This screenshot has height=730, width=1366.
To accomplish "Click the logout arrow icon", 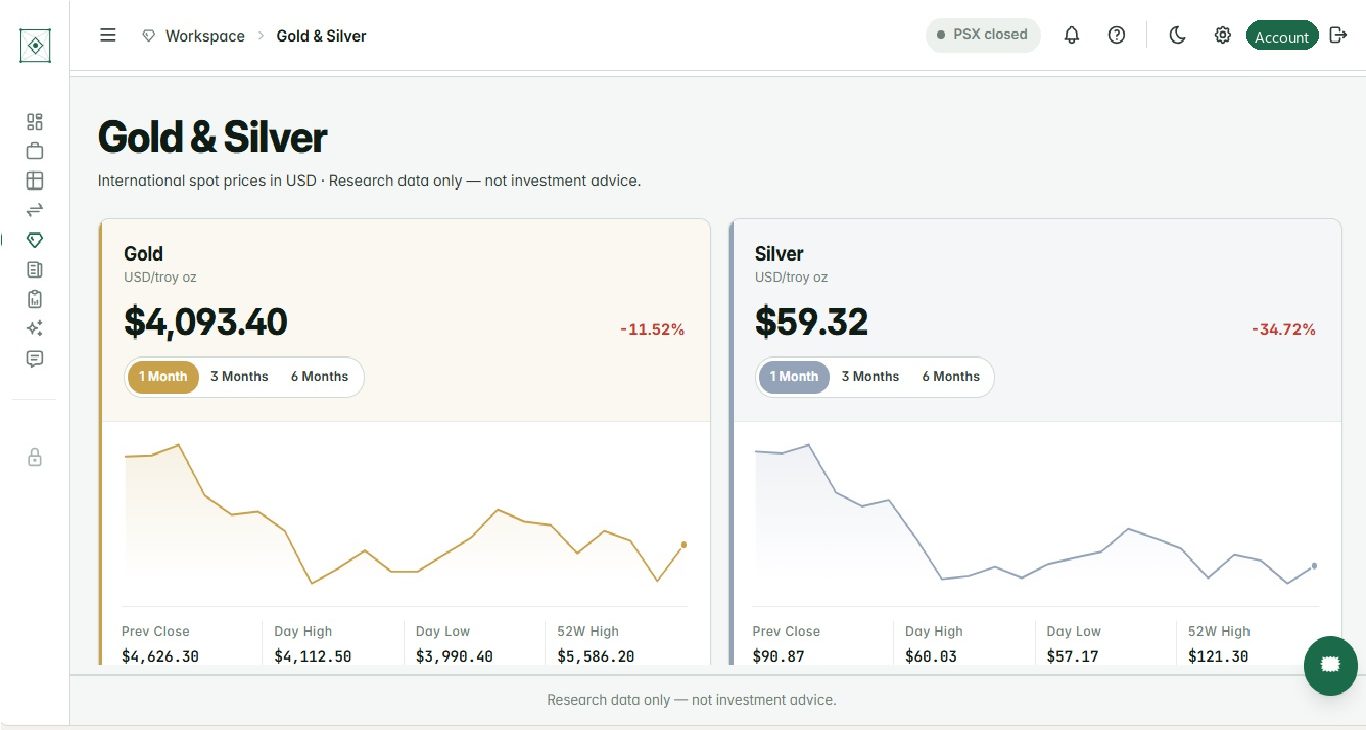I will 1339,35.
